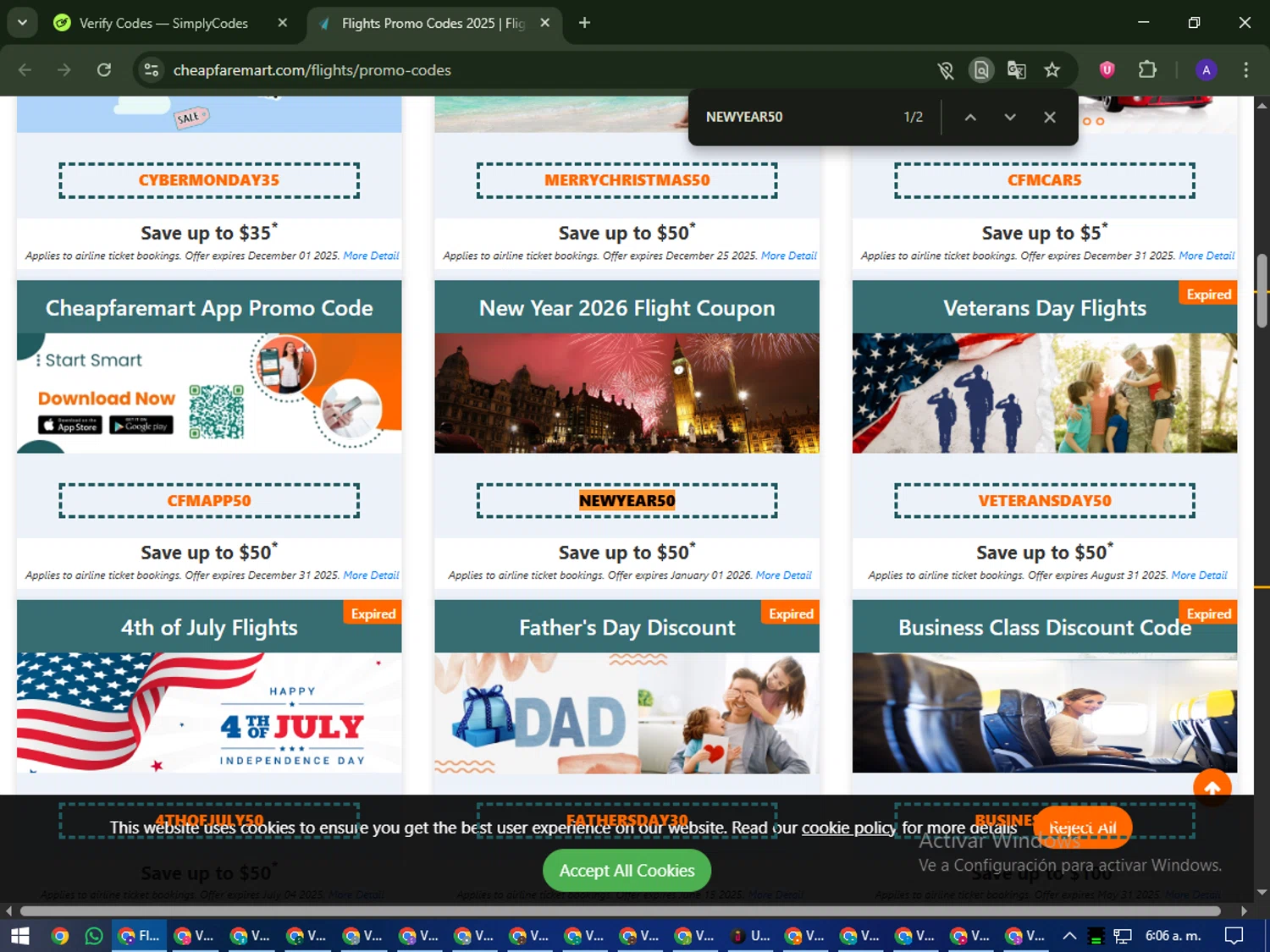The width and height of the screenshot is (1270, 952).
Task: Copy the CFMCAR5 promo code
Action: [1045, 180]
